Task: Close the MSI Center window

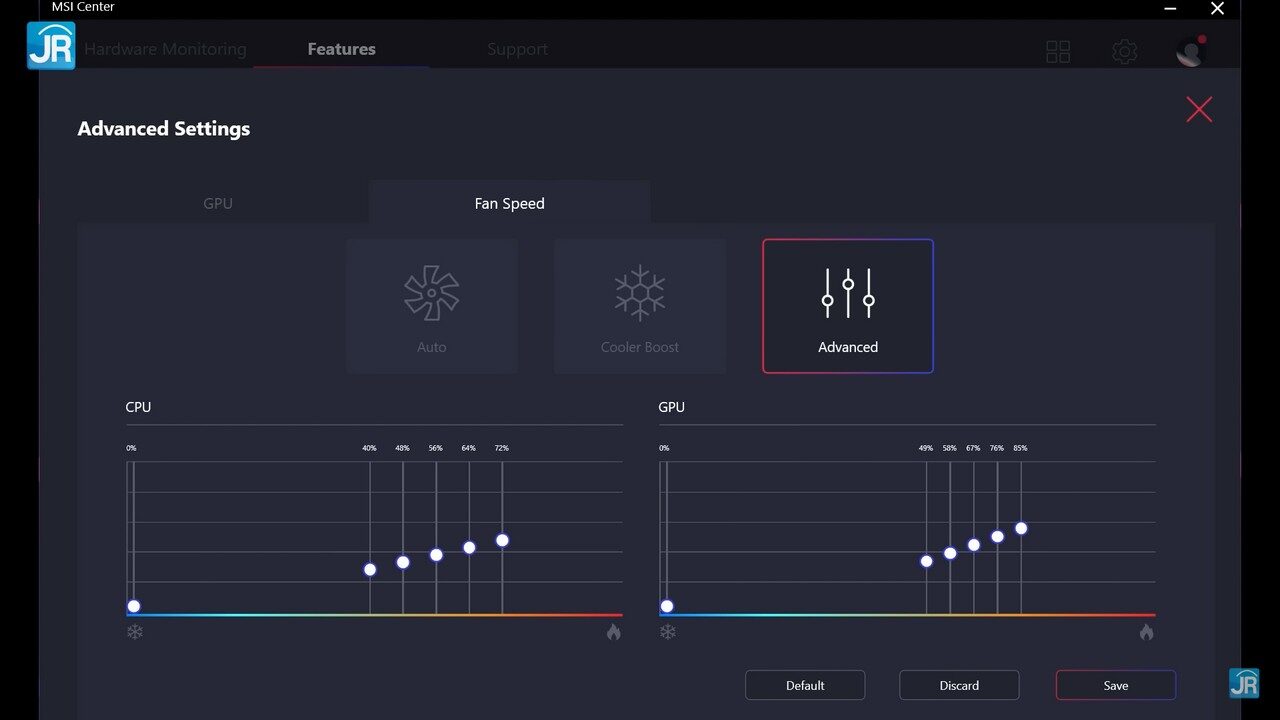Action: 1217,9
